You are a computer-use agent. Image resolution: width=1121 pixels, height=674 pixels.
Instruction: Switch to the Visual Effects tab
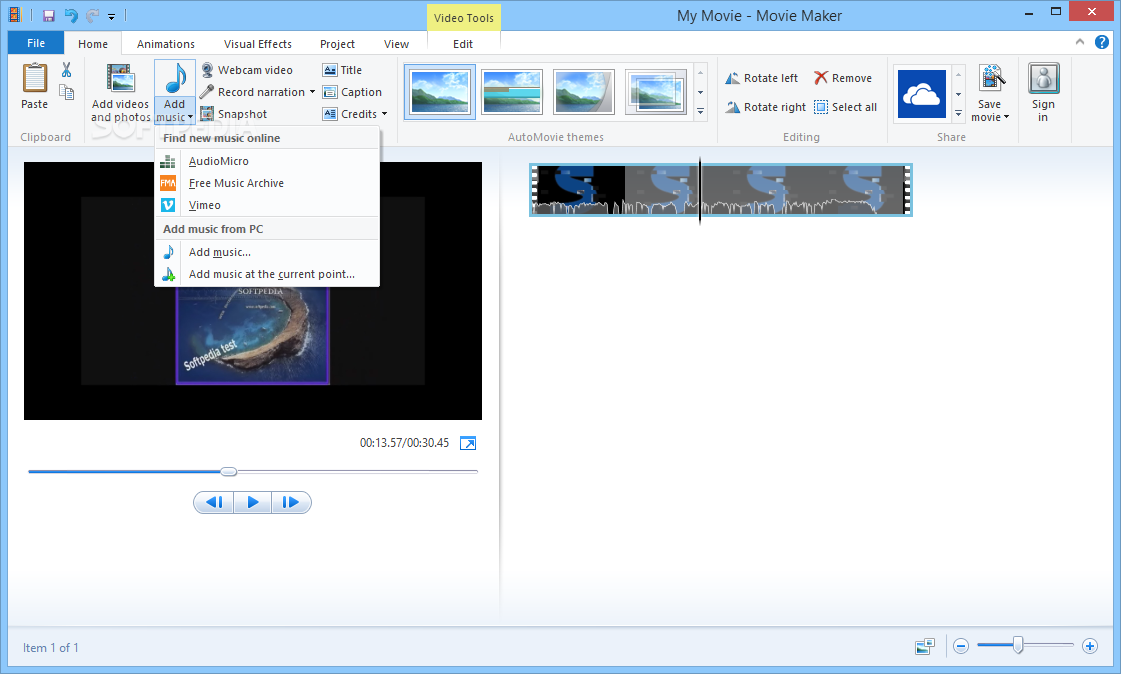[257, 44]
